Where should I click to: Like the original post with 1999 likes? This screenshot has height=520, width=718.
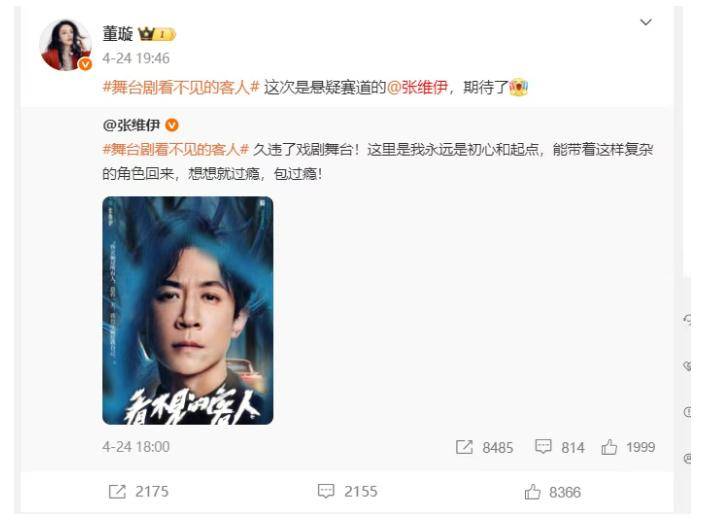pos(609,447)
